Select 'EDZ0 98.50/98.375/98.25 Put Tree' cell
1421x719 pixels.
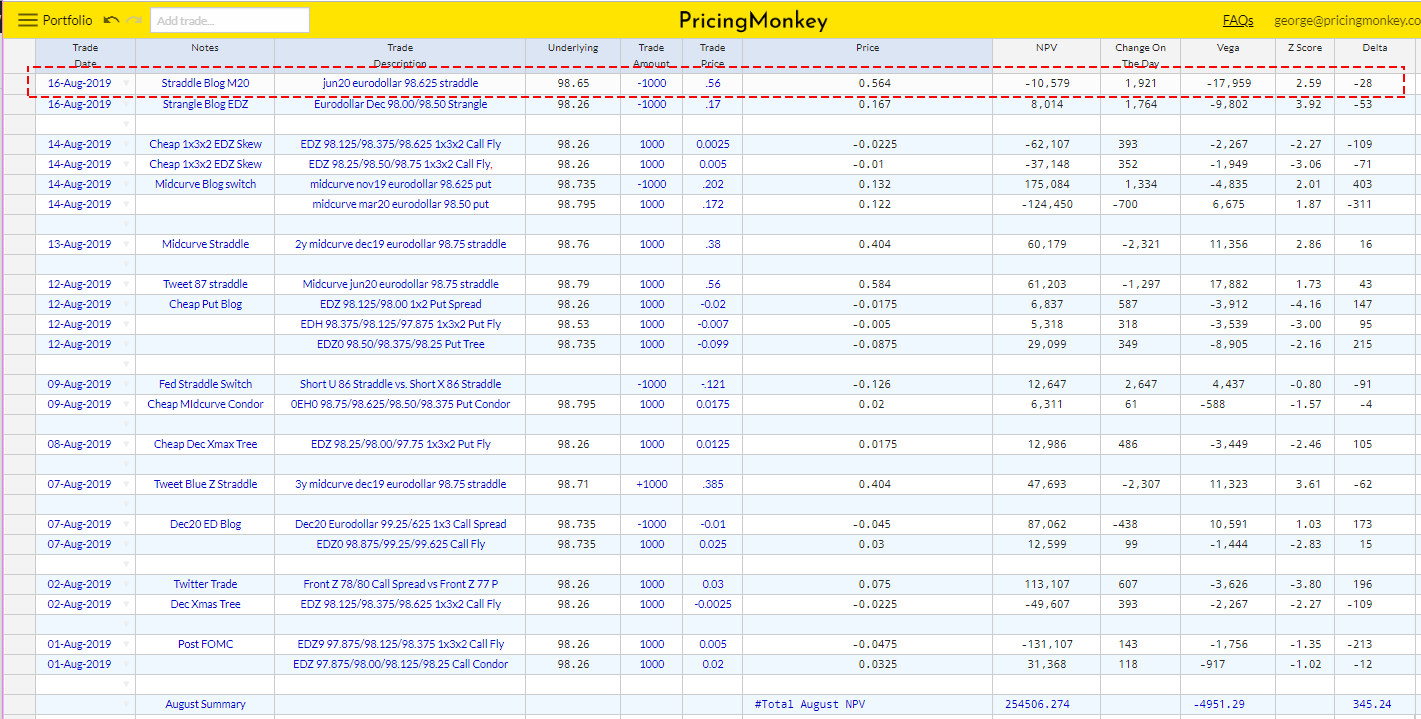tap(400, 344)
